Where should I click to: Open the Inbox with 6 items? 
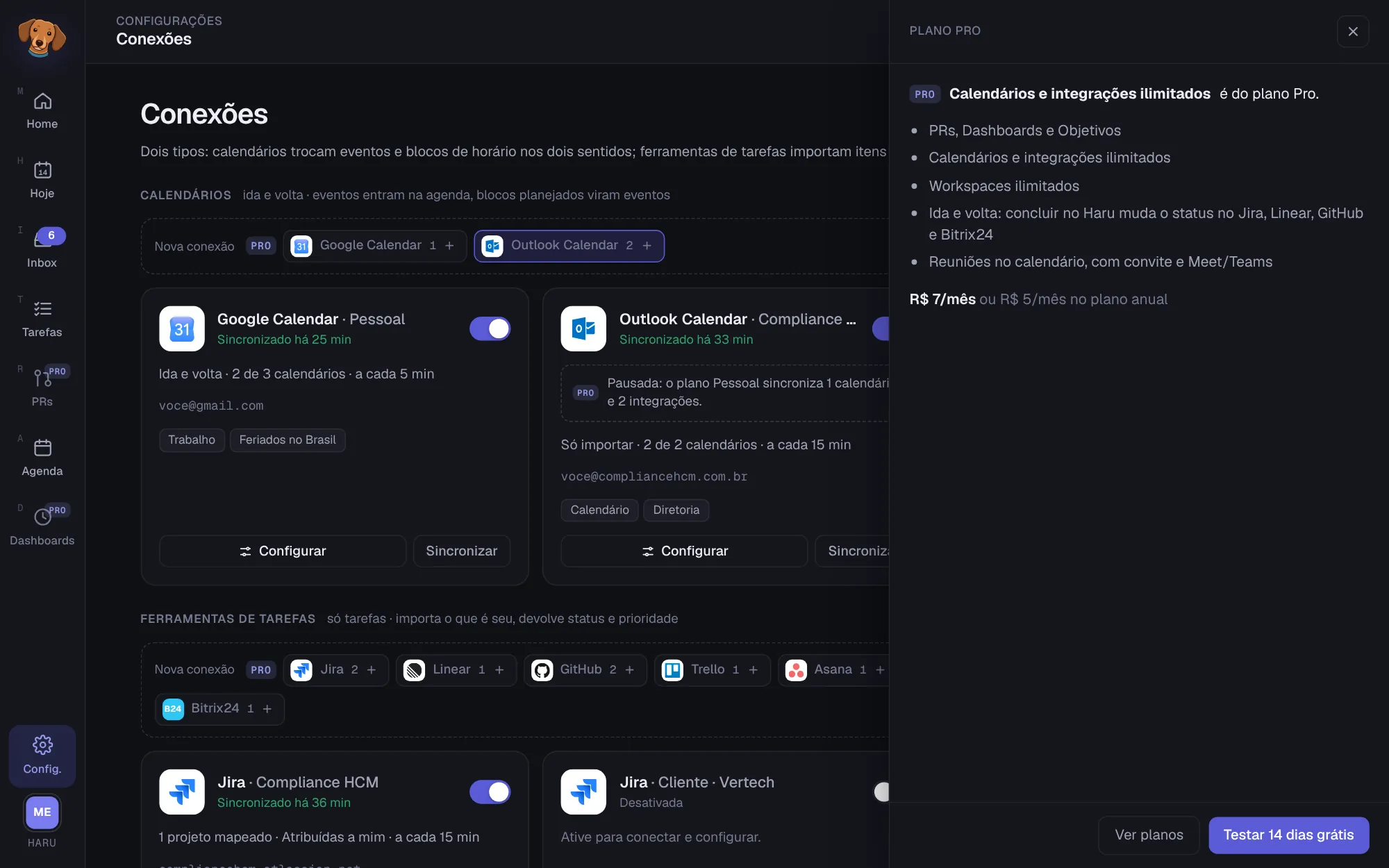pos(42,250)
